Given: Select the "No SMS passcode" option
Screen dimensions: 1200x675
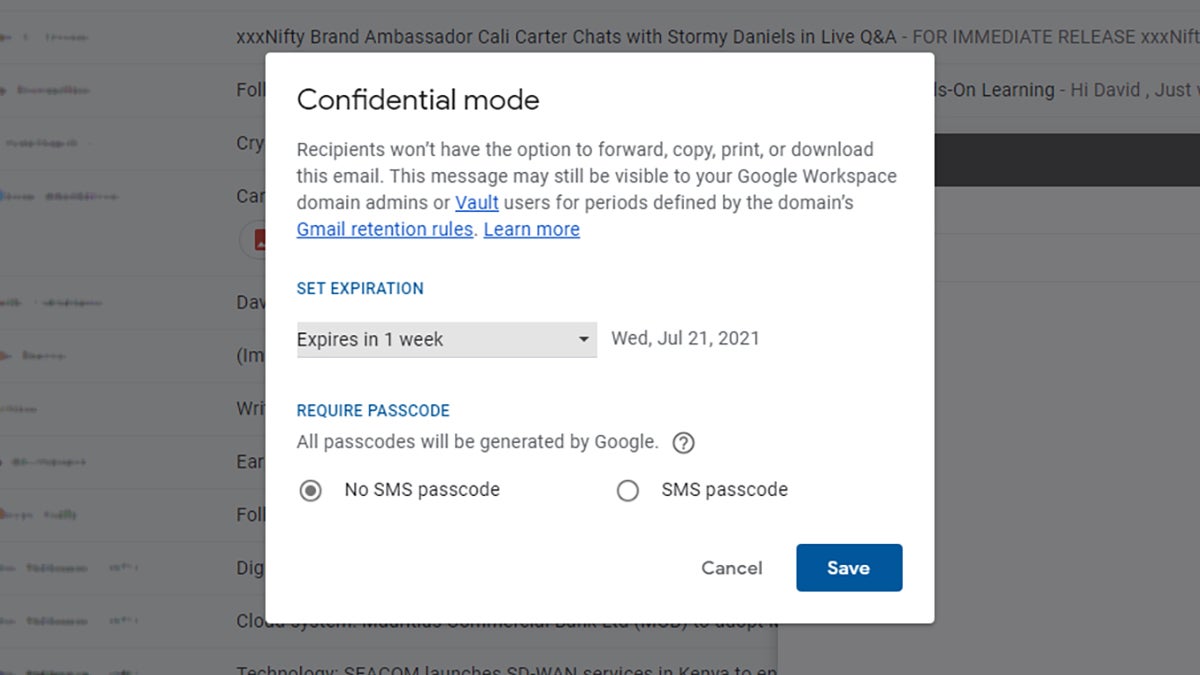Looking at the screenshot, I should [310, 490].
